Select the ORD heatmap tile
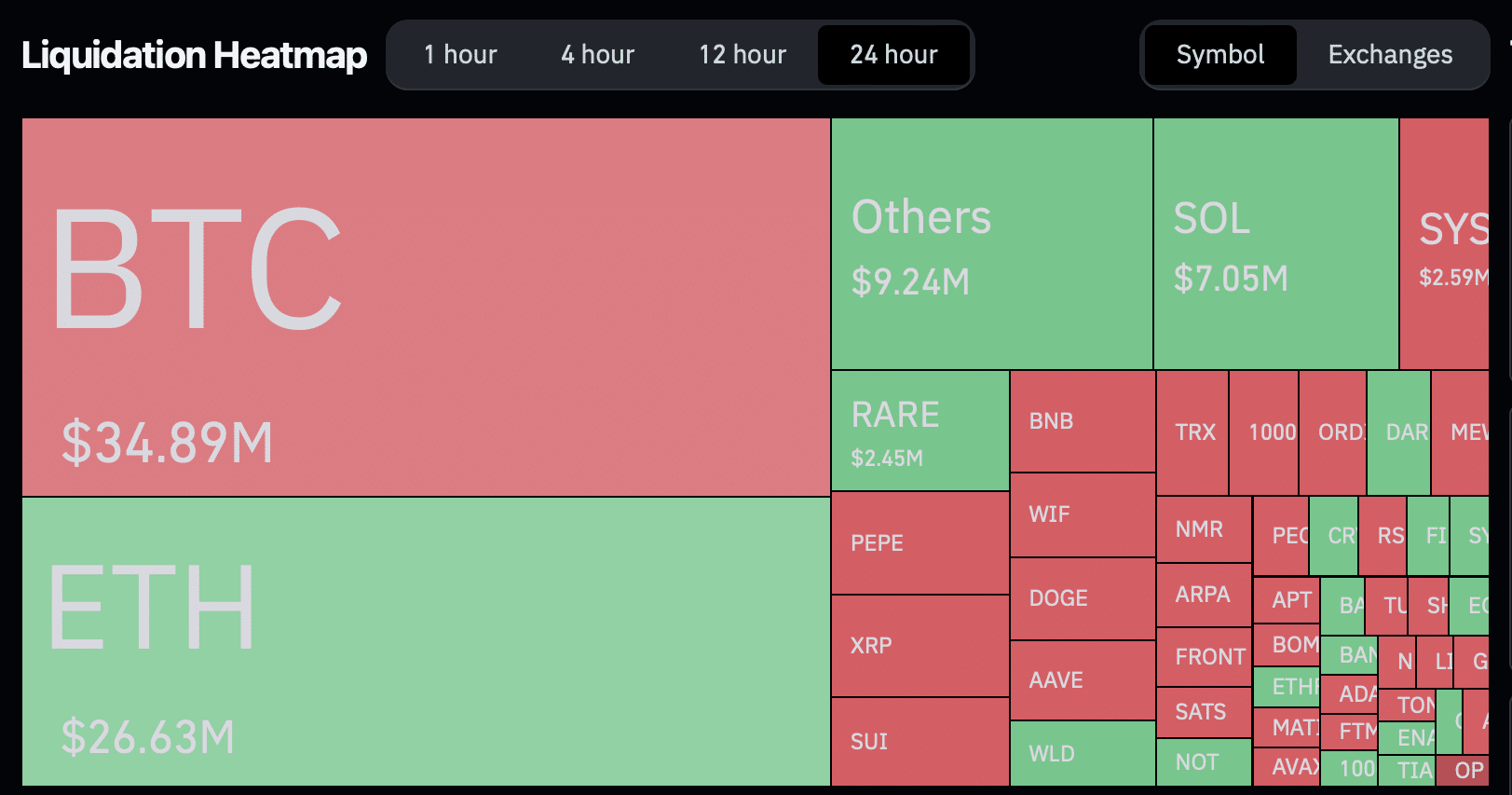The height and width of the screenshot is (795, 1512). [x=1332, y=432]
